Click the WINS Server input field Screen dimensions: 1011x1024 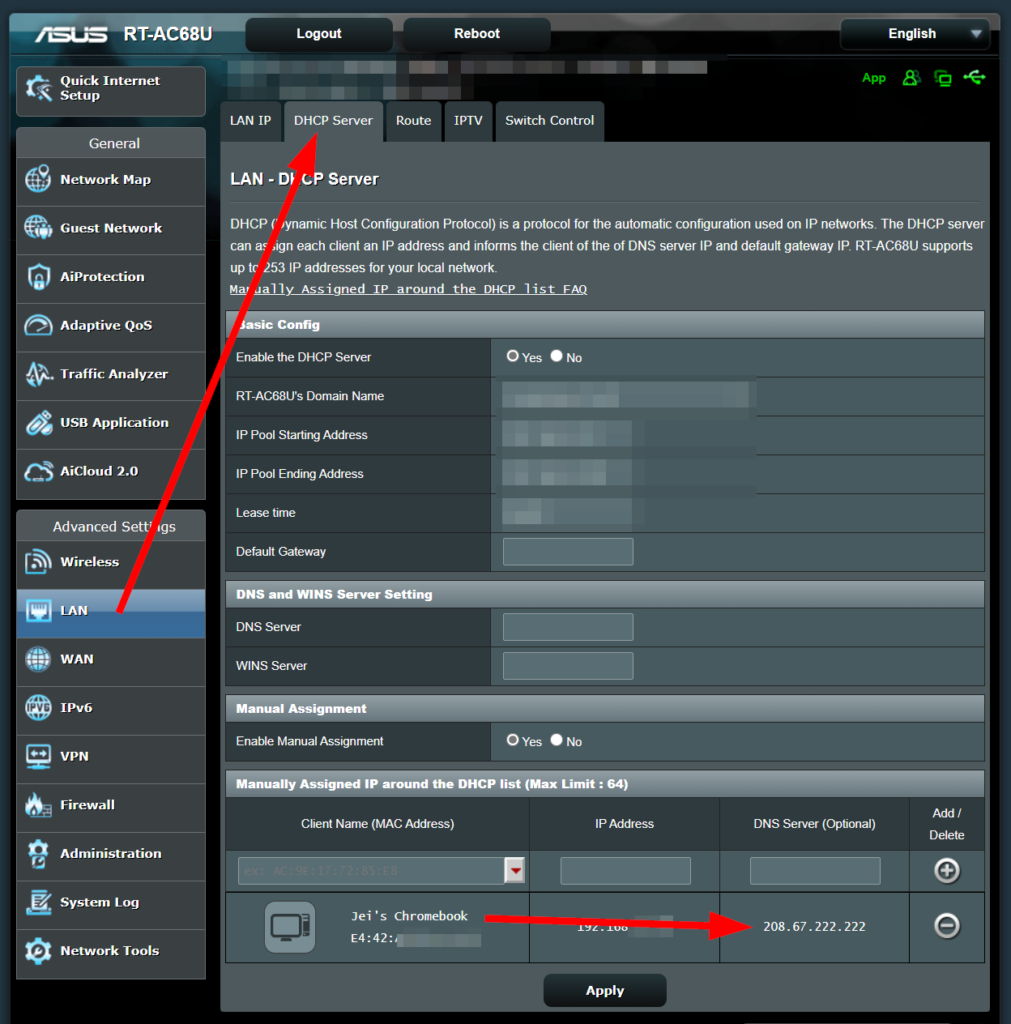(x=568, y=665)
